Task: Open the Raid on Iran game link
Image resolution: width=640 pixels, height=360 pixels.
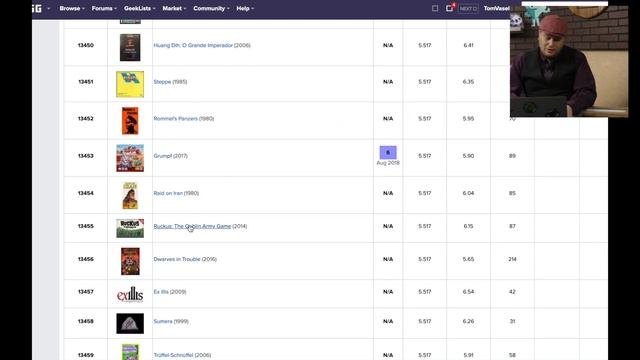Action: [168, 193]
